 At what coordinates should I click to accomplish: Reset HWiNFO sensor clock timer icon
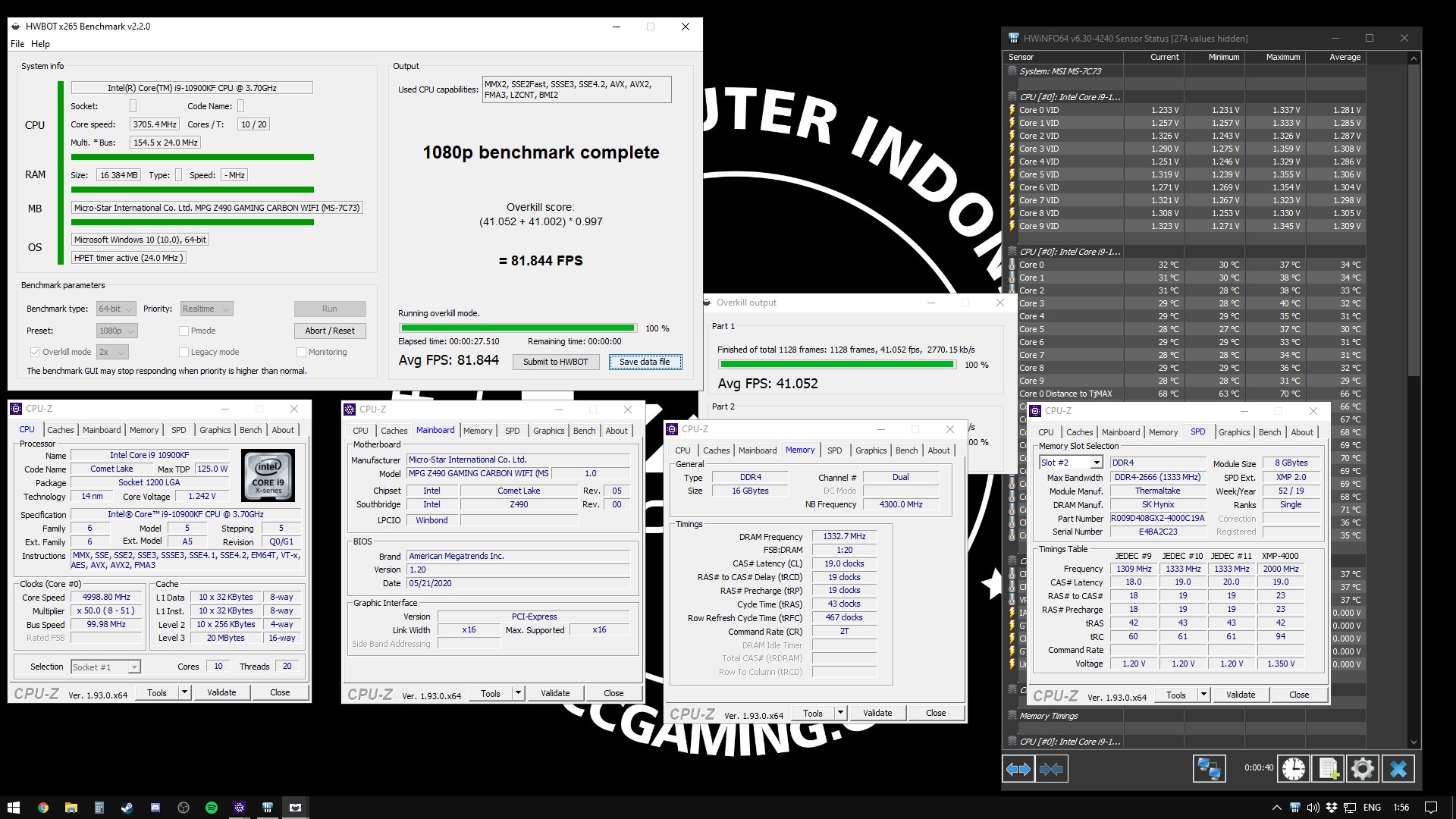click(x=1294, y=769)
